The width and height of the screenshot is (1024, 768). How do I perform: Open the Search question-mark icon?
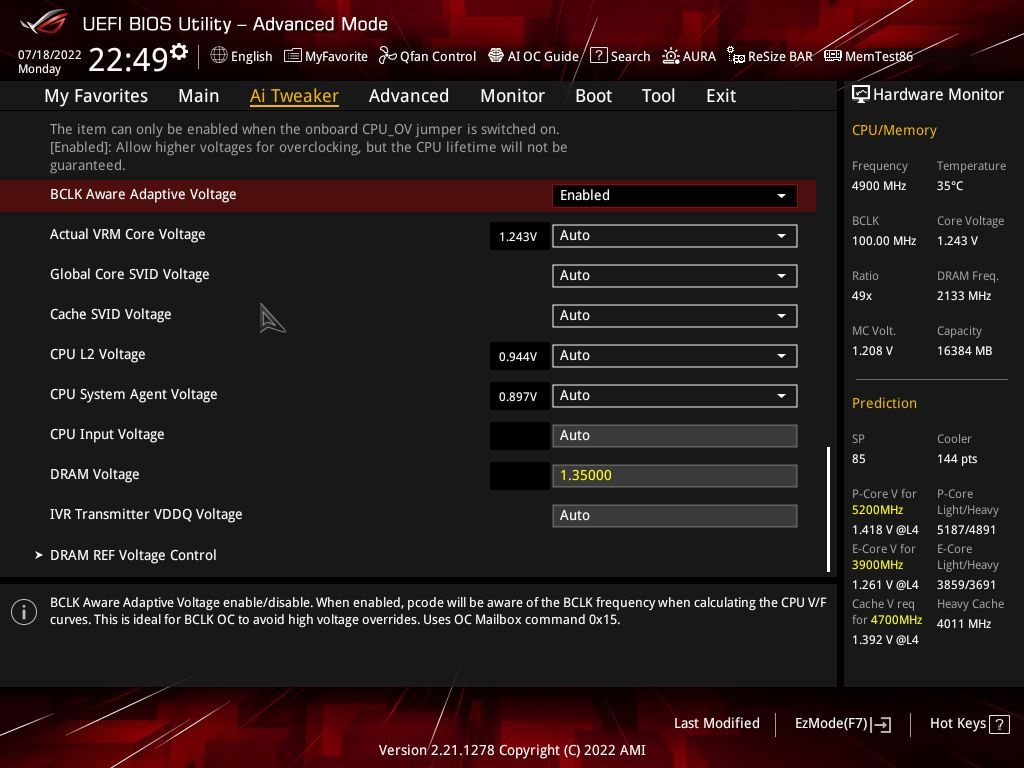[598, 56]
